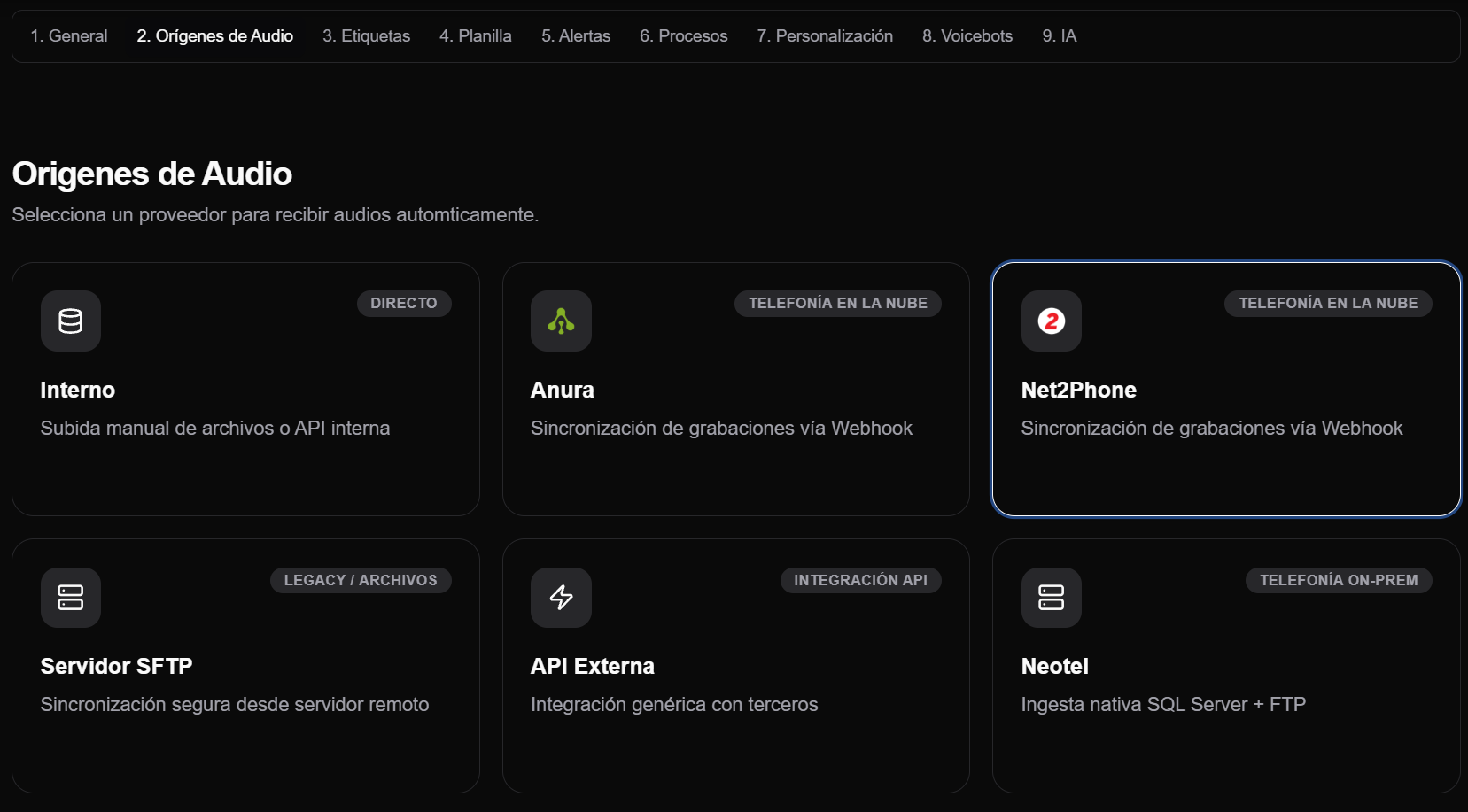Click 'Ingesta nativa SQL Server + FTP'
This screenshot has height=812, width=1468.
(x=1163, y=704)
